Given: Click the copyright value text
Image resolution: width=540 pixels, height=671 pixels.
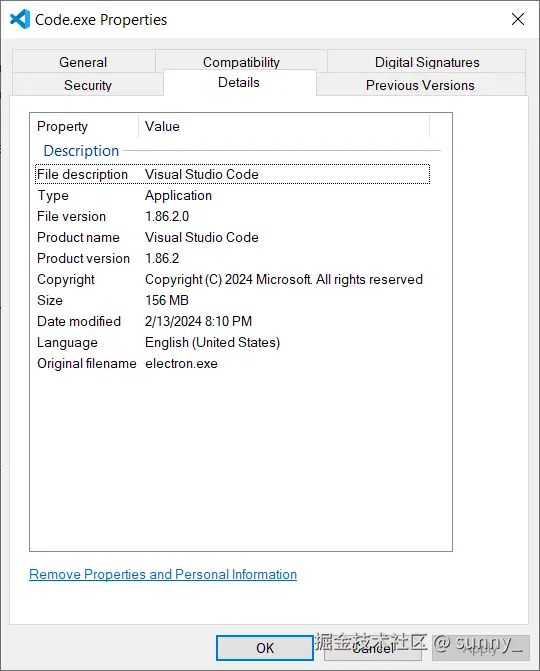Looking at the screenshot, I should [284, 279].
